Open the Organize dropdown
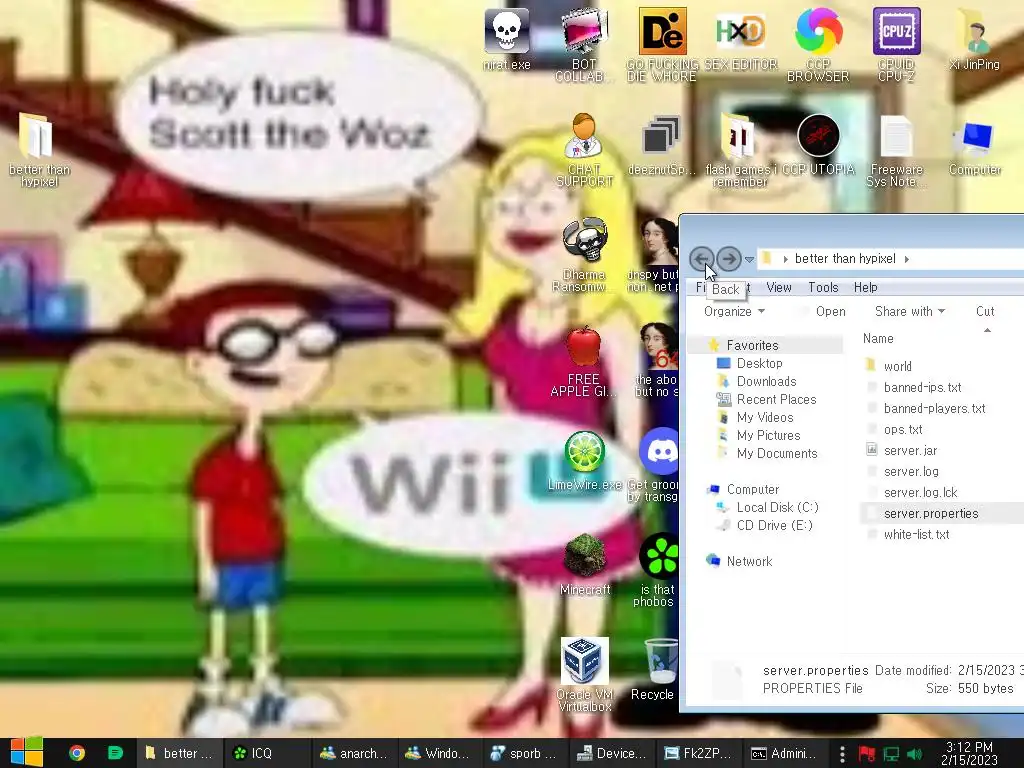The height and width of the screenshot is (768, 1024). (734, 312)
